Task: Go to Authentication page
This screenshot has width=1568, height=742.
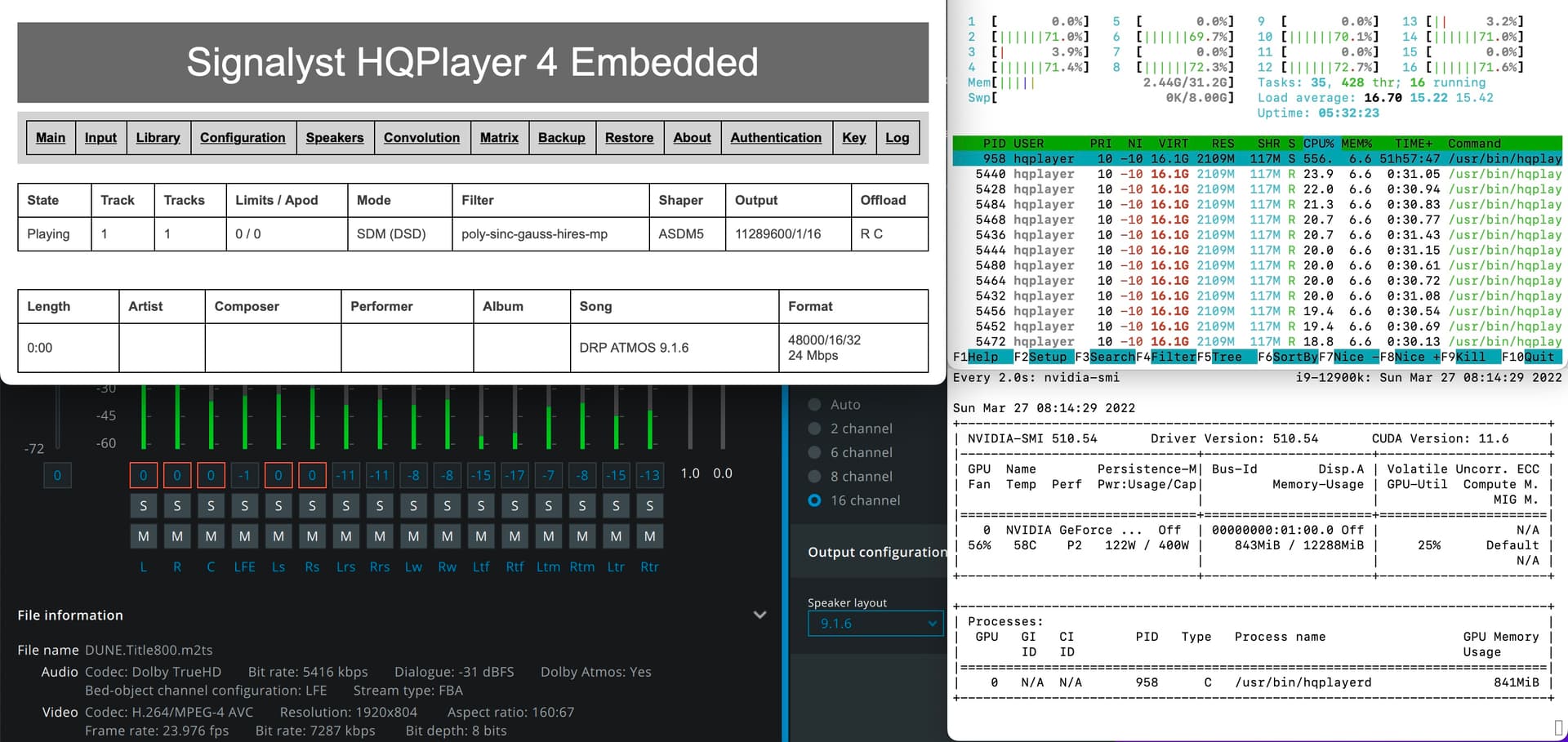Action: coord(776,138)
